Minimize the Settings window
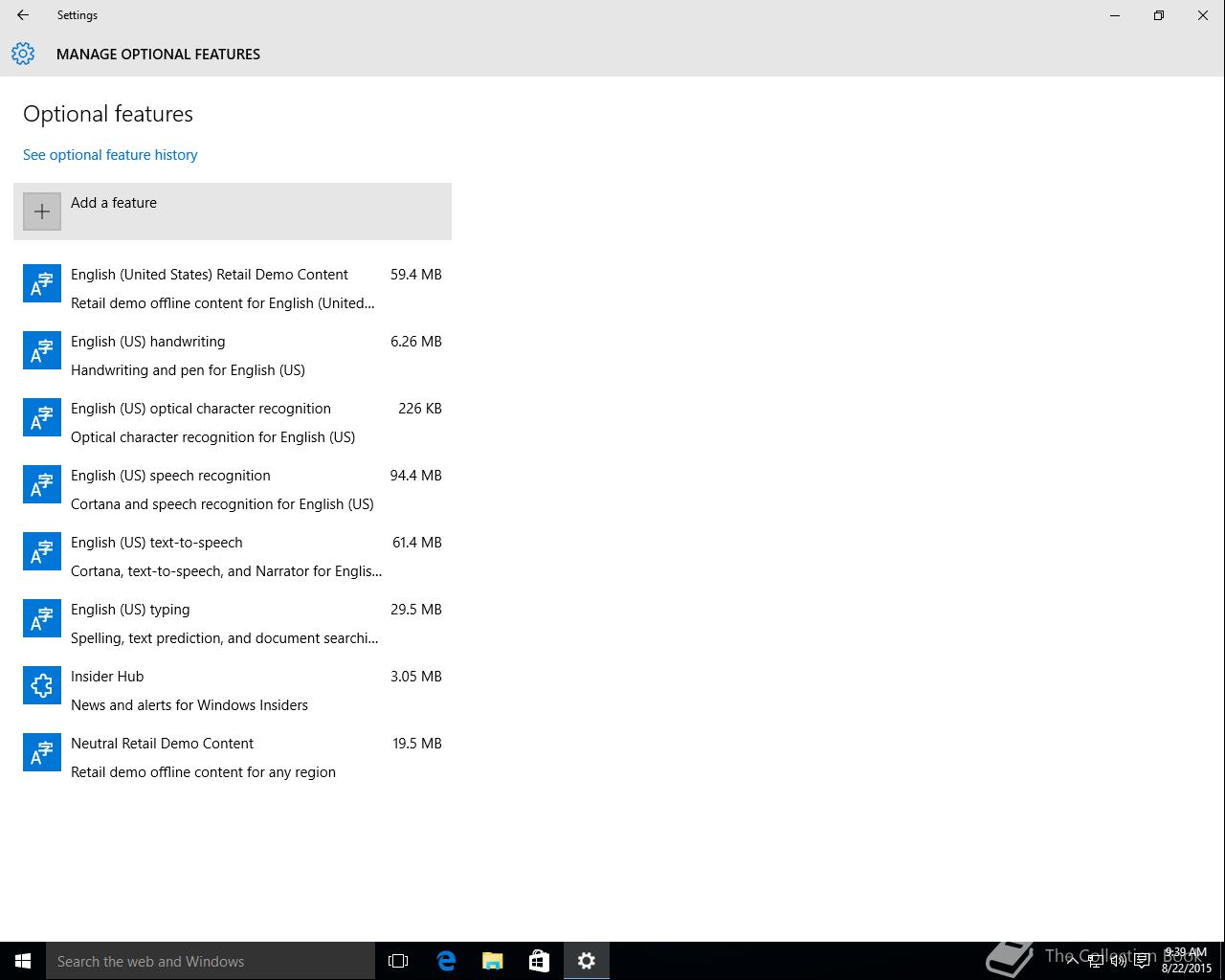1225x980 pixels. (x=1115, y=15)
